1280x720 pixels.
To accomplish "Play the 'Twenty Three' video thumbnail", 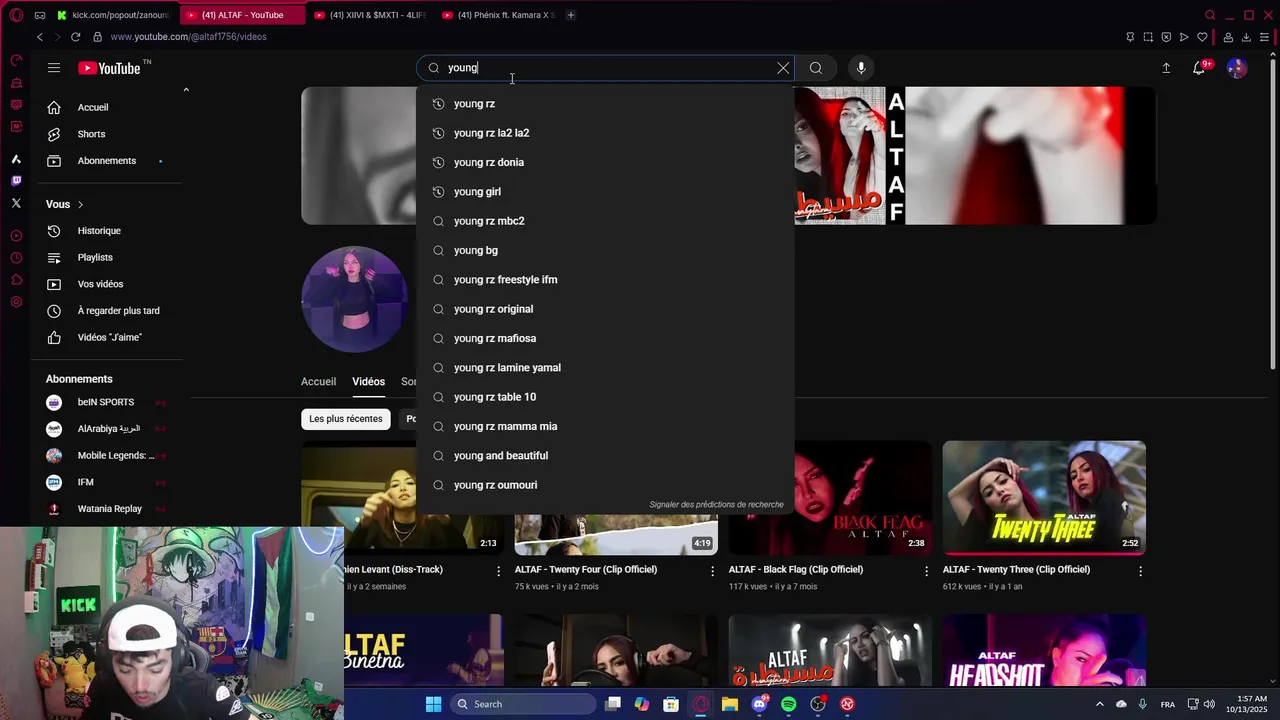I will coord(1044,498).
